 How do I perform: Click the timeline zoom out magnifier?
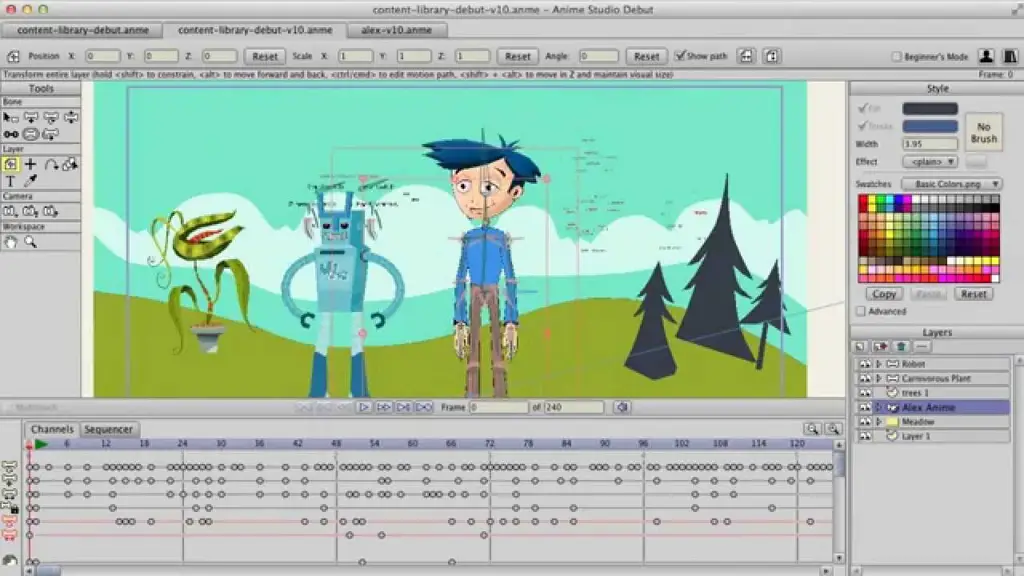coord(812,429)
